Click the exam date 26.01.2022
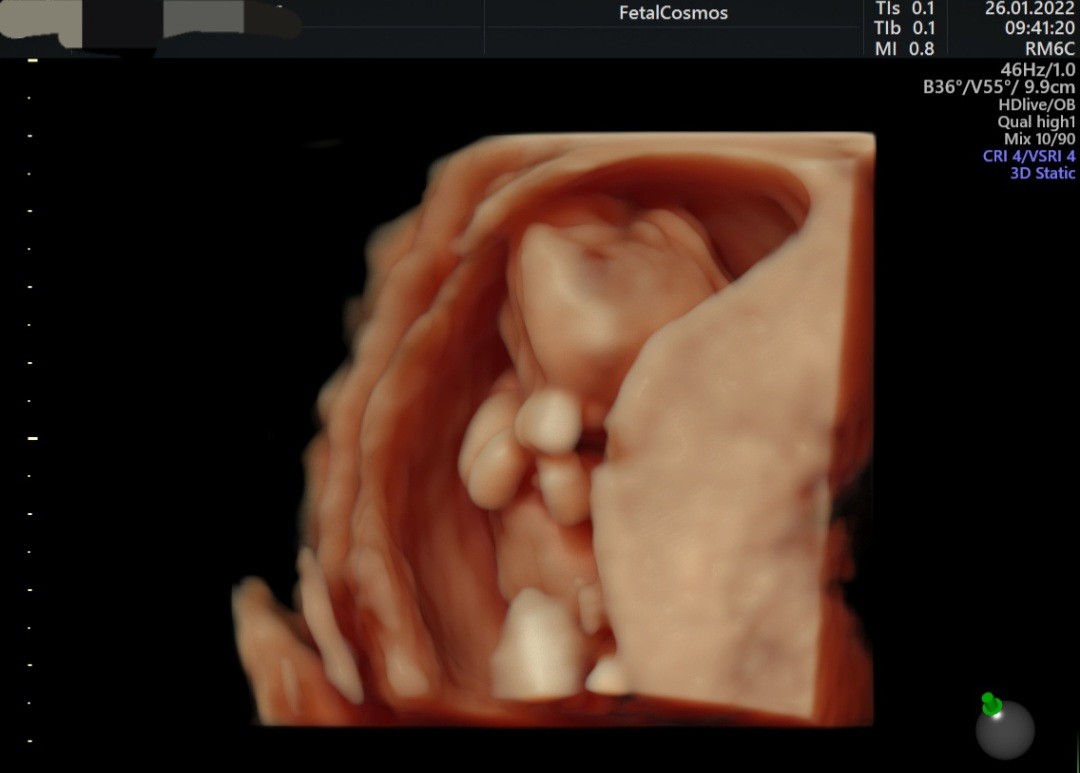The width and height of the screenshot is (1080, 773). (x=1029, y=9)
